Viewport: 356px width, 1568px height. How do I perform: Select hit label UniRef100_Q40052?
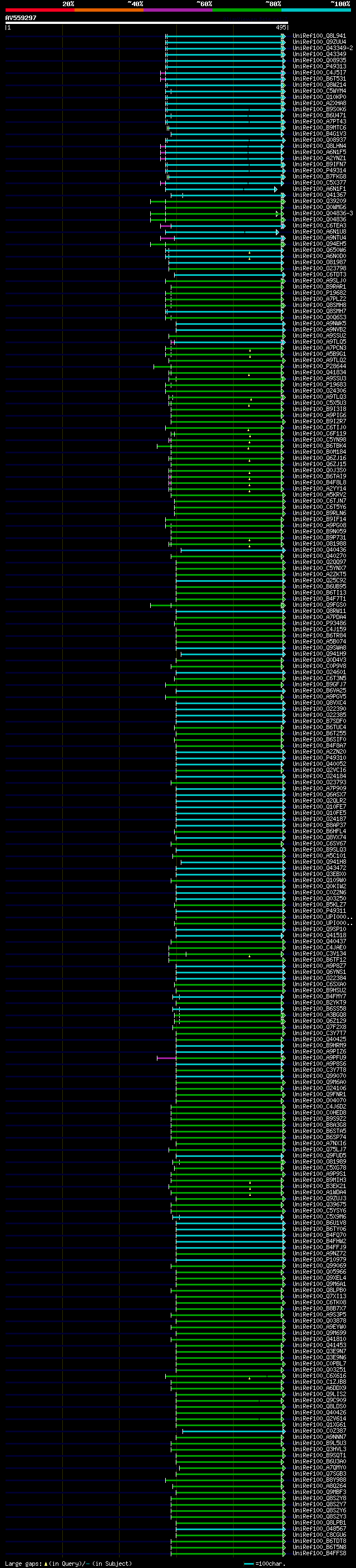319,764
